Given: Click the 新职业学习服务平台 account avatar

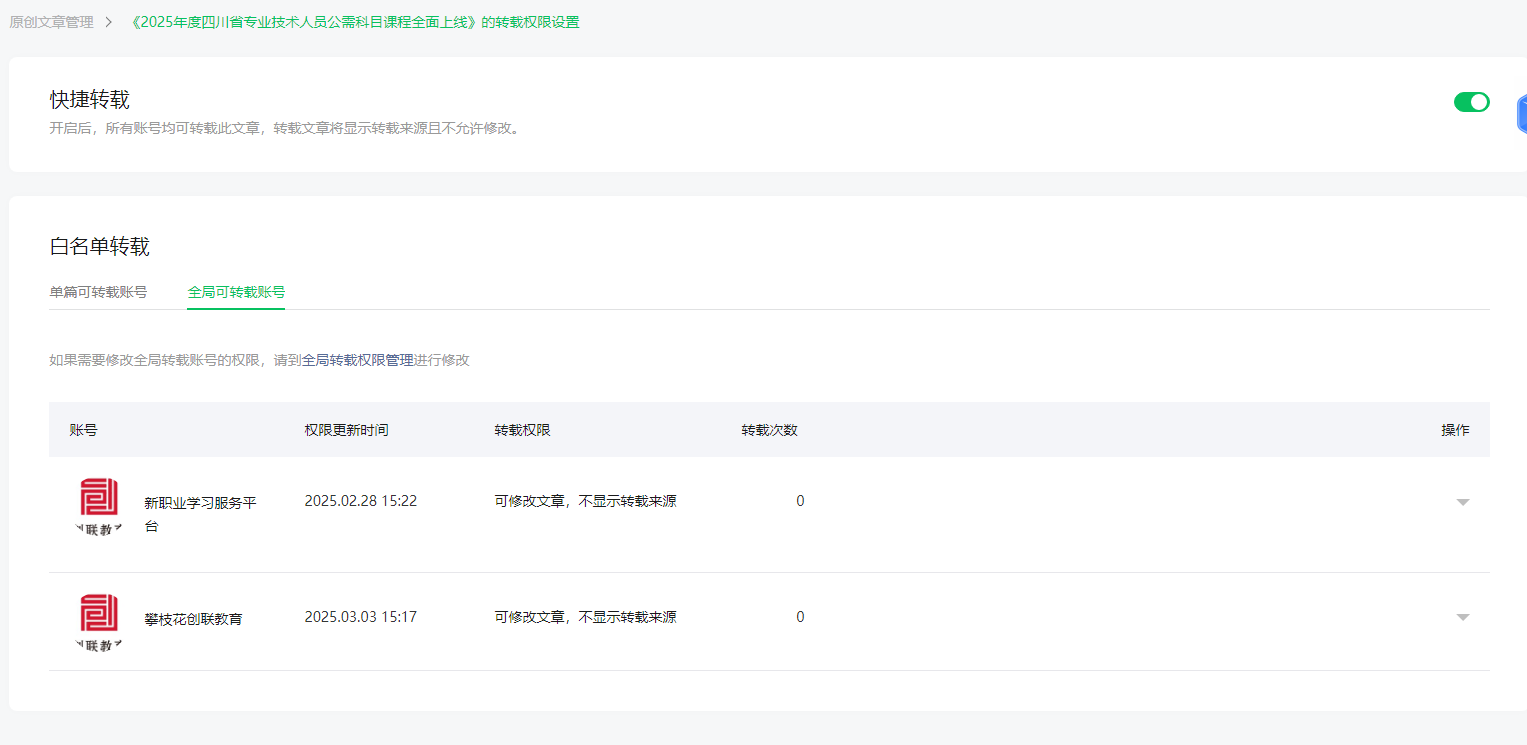Looking at the screenshot, I should point(99,507).
